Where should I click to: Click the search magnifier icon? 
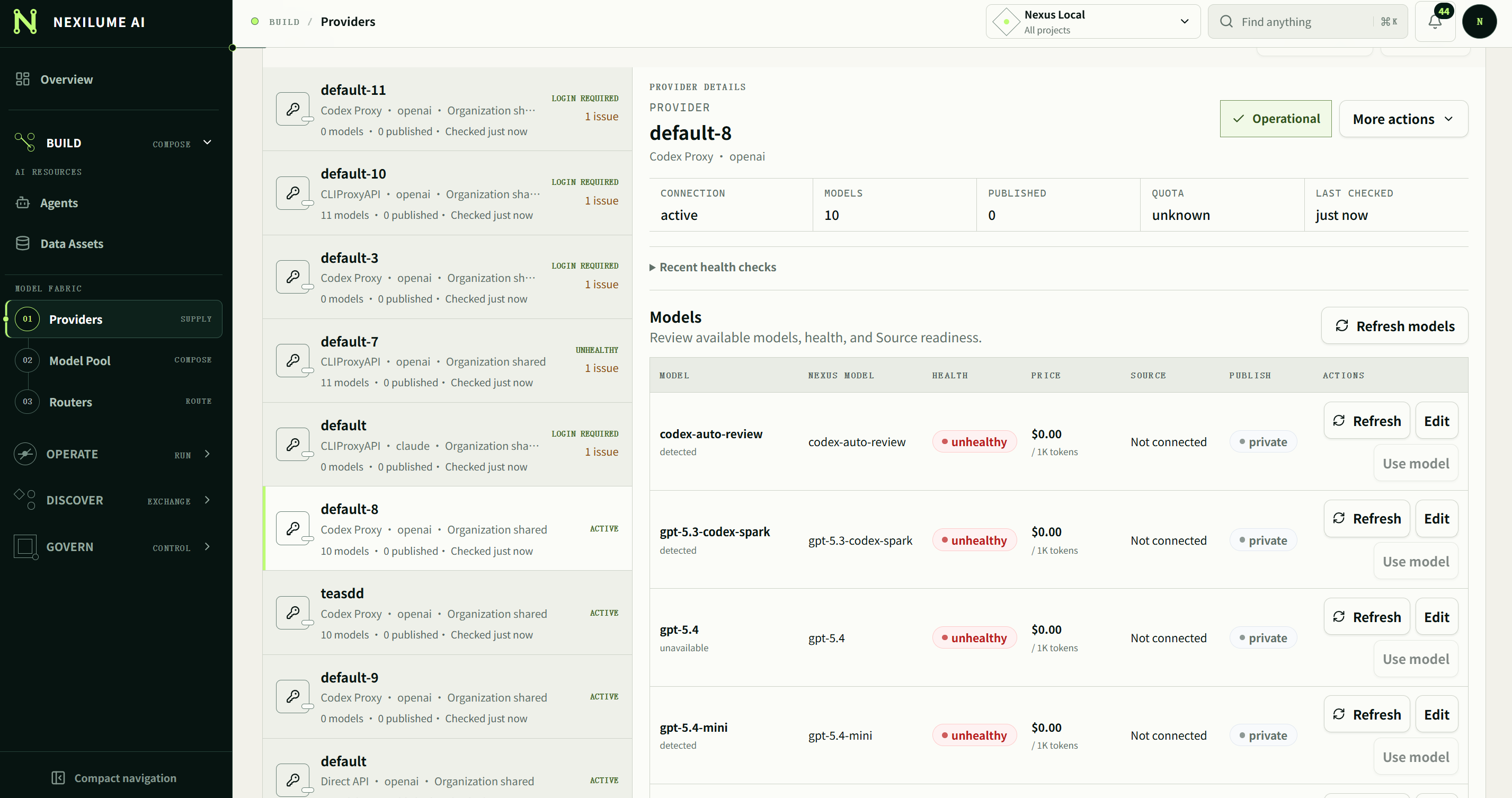1226,22
